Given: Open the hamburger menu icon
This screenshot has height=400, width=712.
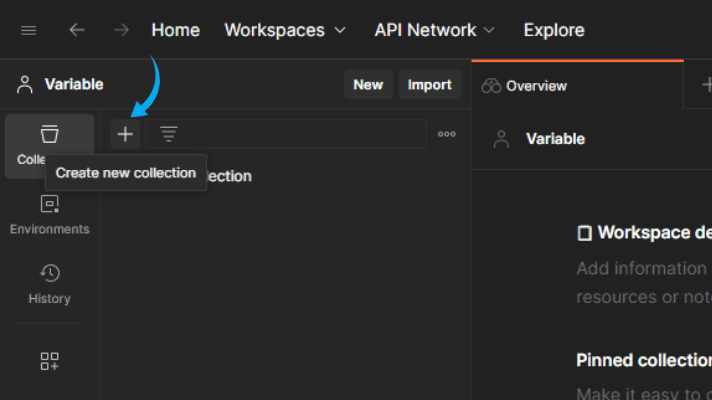Looking at the screenshot, I should point(28,30).
